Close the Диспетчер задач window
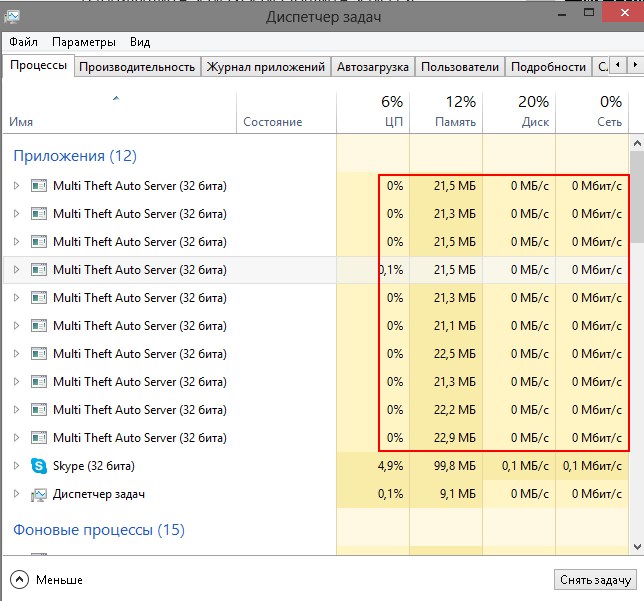The height and width of the screenshot is (601, 644). [624, 12]
